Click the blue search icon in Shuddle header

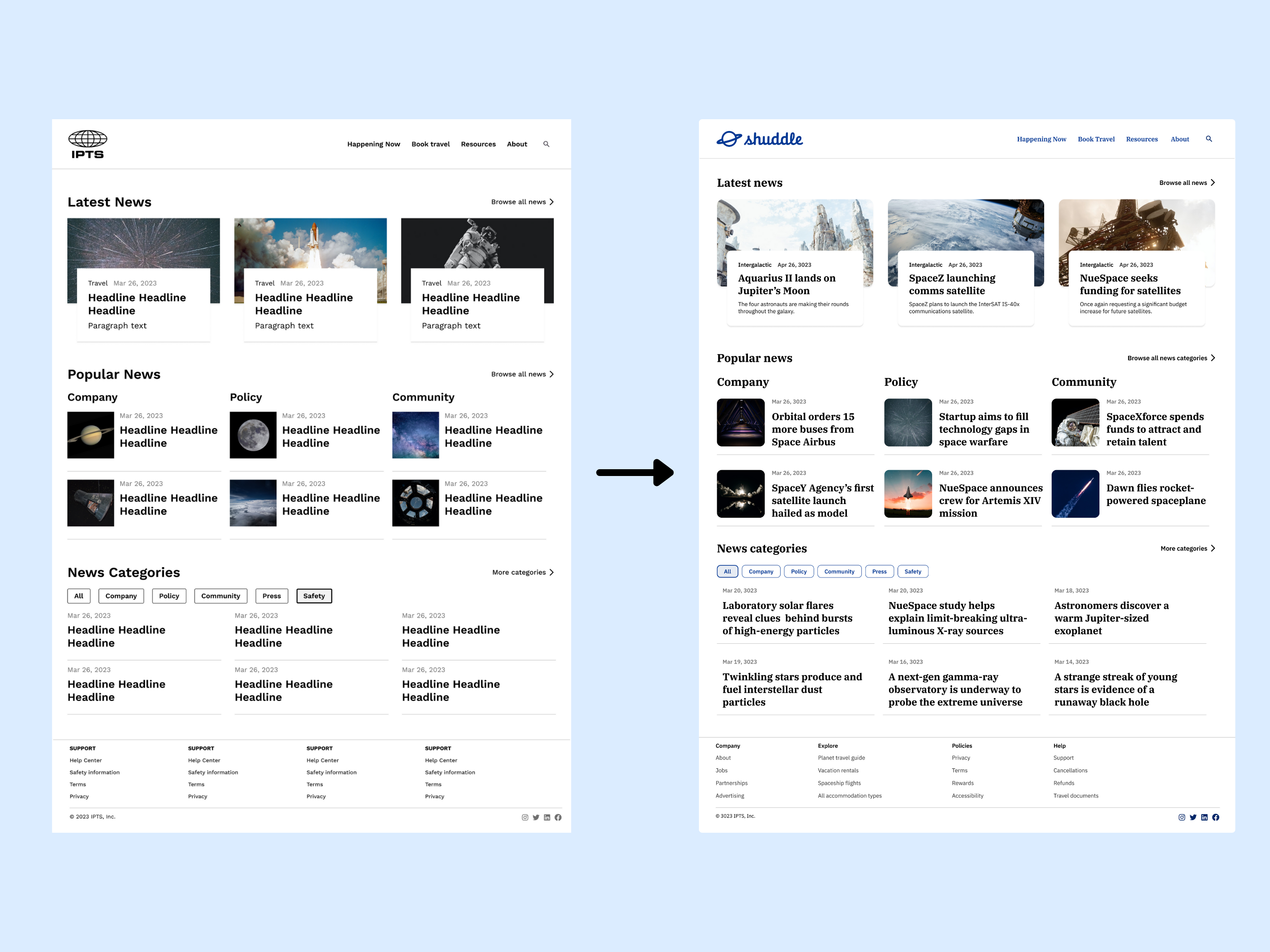(1209, 139)
